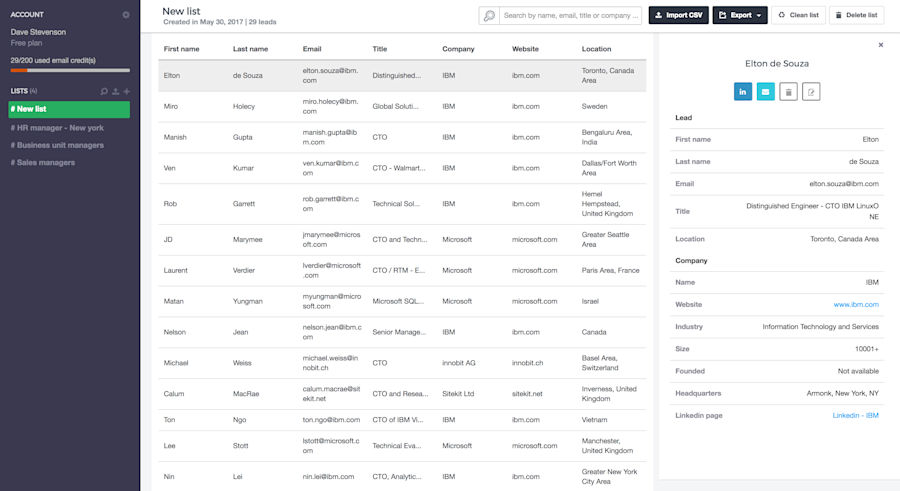Select the Manish Gupta lead row
The width and height of the screenshot is (900, 491).
[402, 137]
